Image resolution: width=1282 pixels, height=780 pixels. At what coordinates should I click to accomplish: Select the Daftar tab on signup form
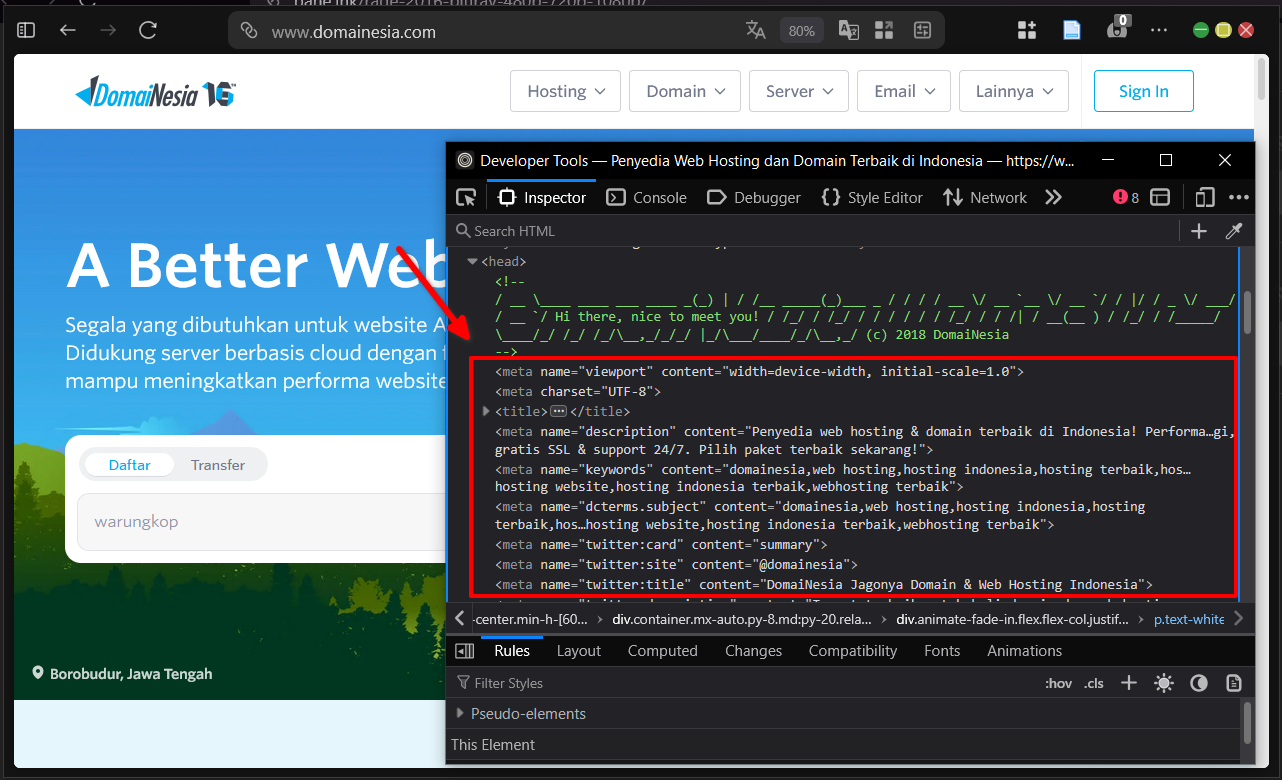131,464
